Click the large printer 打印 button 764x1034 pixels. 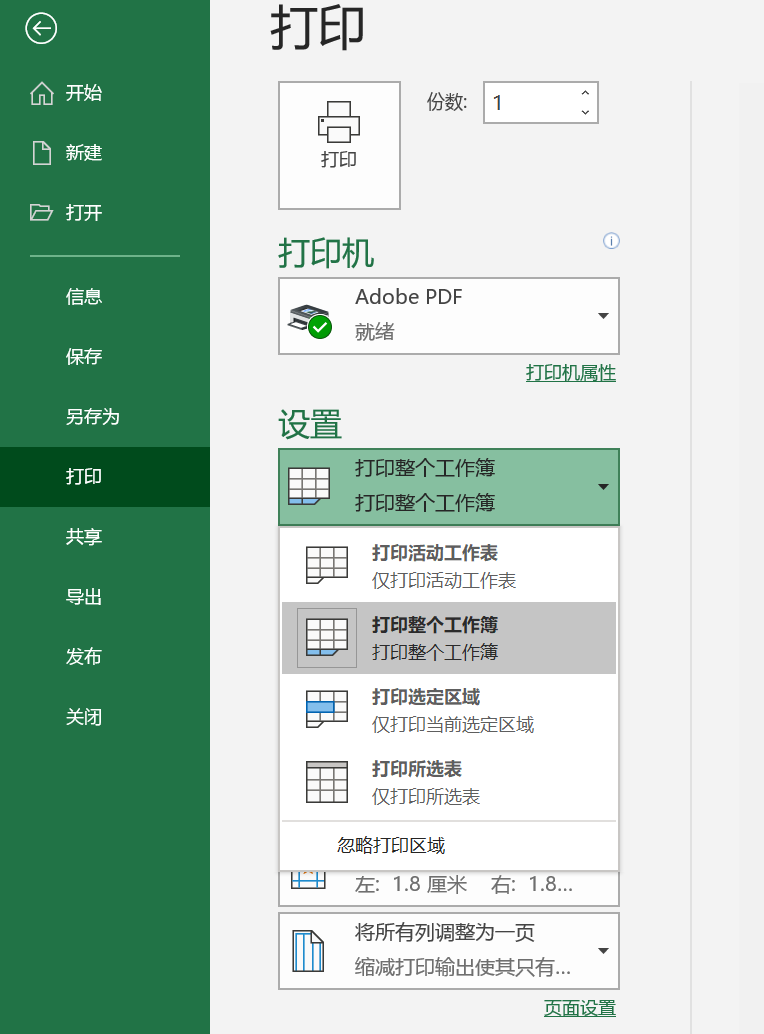339,145
